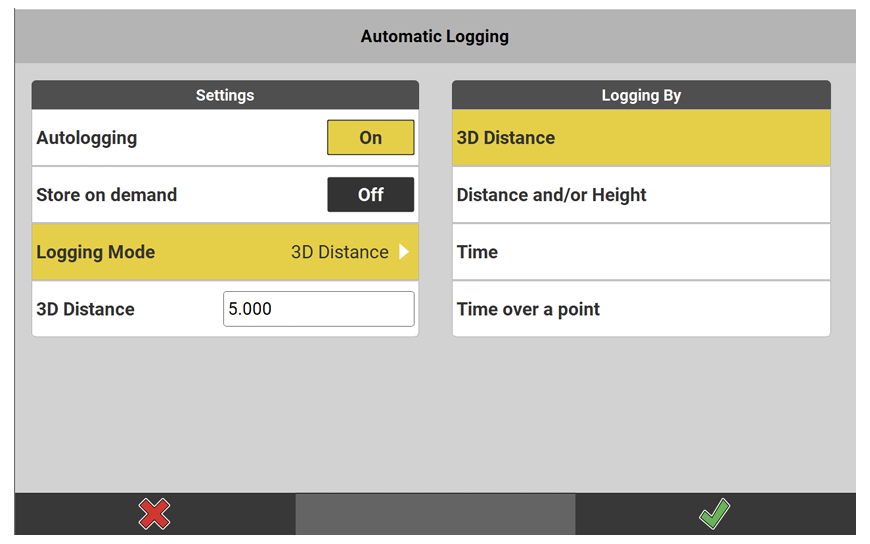Choose Distance and/or Height logging option
This screenshot has width=870, height=544.
click(x=641, y=195)
